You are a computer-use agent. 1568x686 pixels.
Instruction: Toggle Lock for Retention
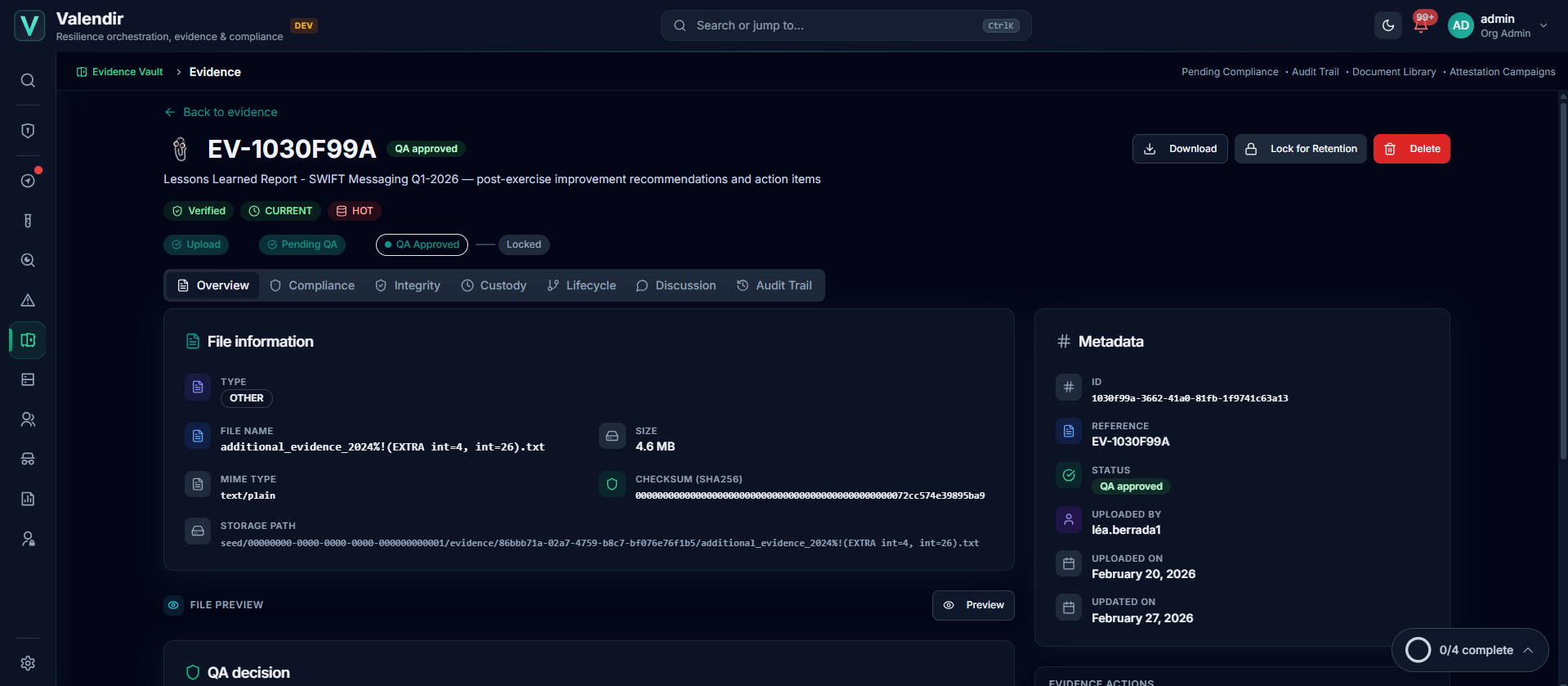1300,149
